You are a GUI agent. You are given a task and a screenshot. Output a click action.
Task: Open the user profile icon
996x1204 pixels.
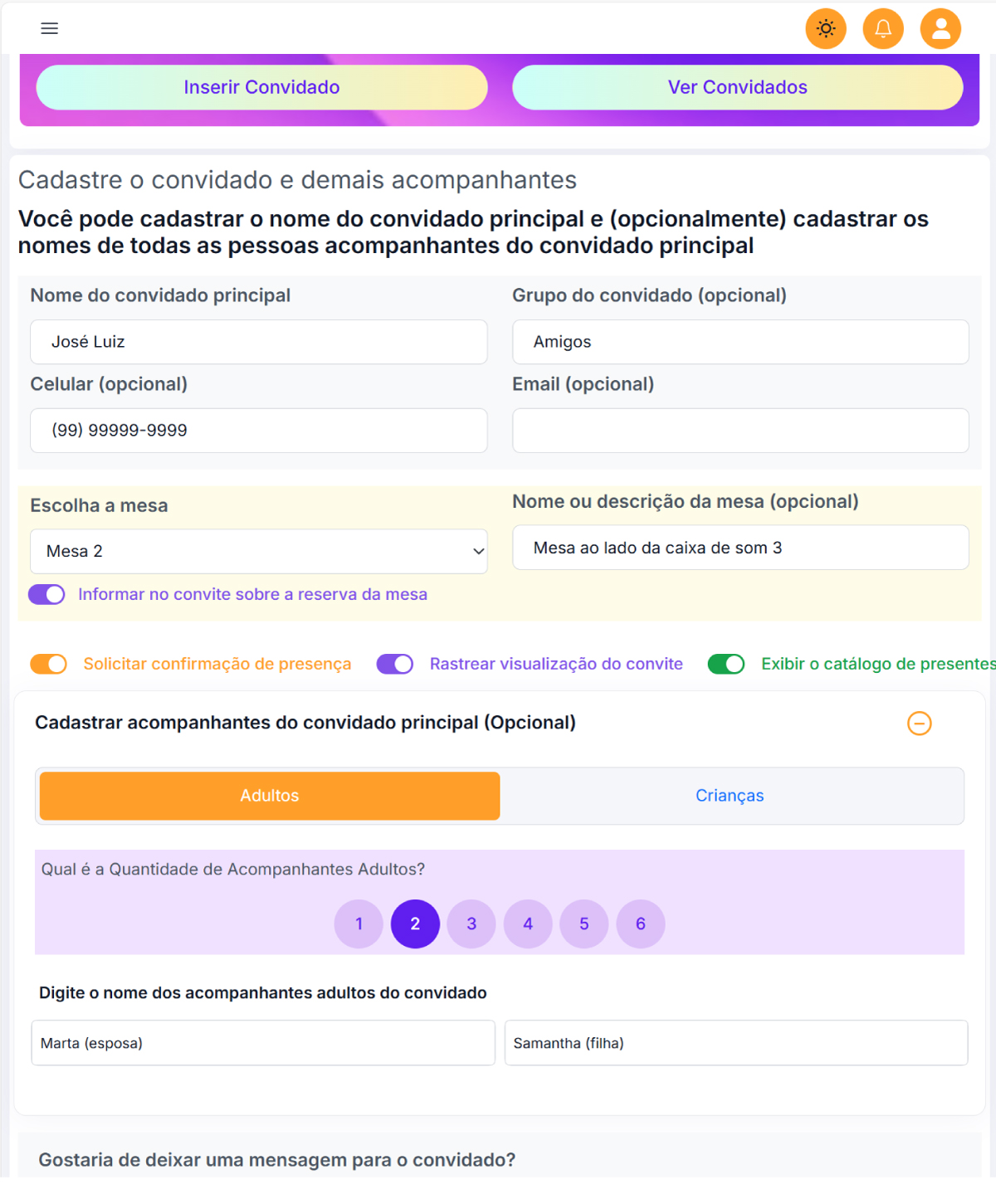940,28
